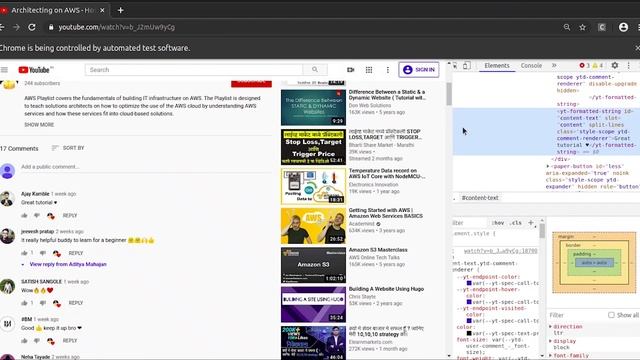Viewport: 640px width, 360px height.
Task: Reply to Ajay Kamble's comment
Action: tap(70, 215)
